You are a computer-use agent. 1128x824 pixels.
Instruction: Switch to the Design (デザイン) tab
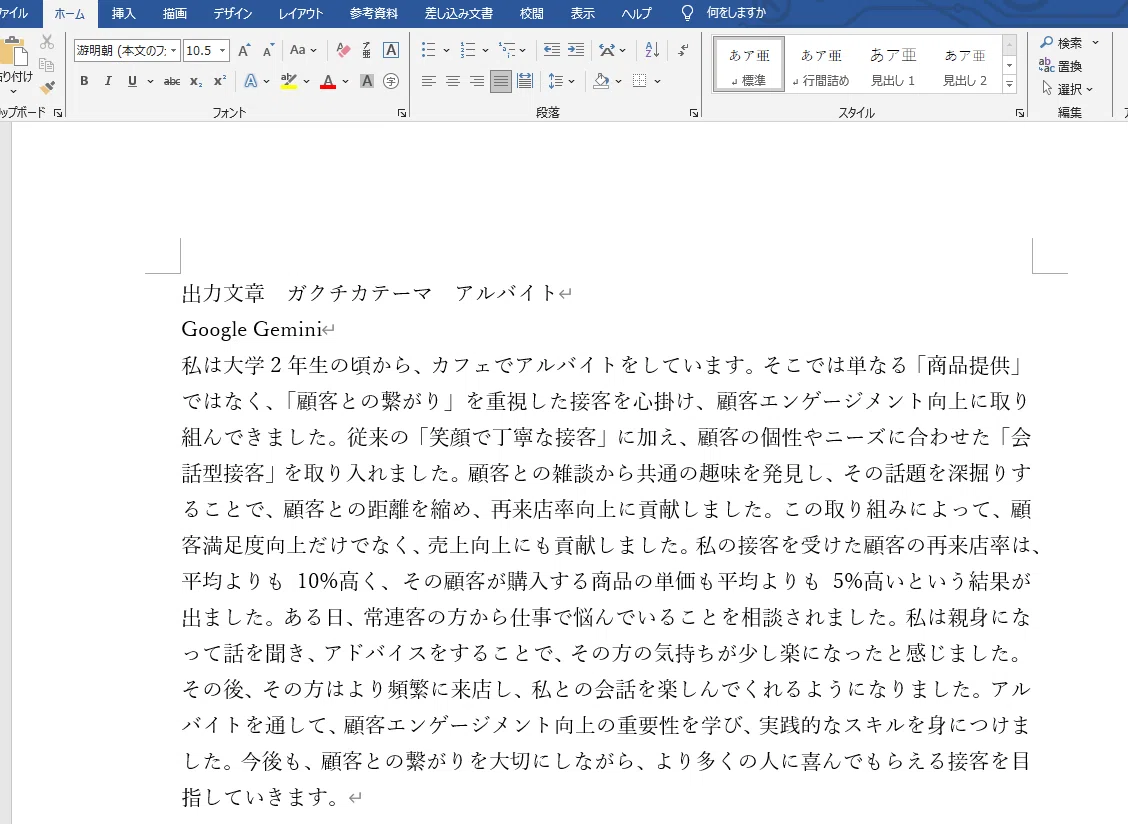tap(232, 14)
